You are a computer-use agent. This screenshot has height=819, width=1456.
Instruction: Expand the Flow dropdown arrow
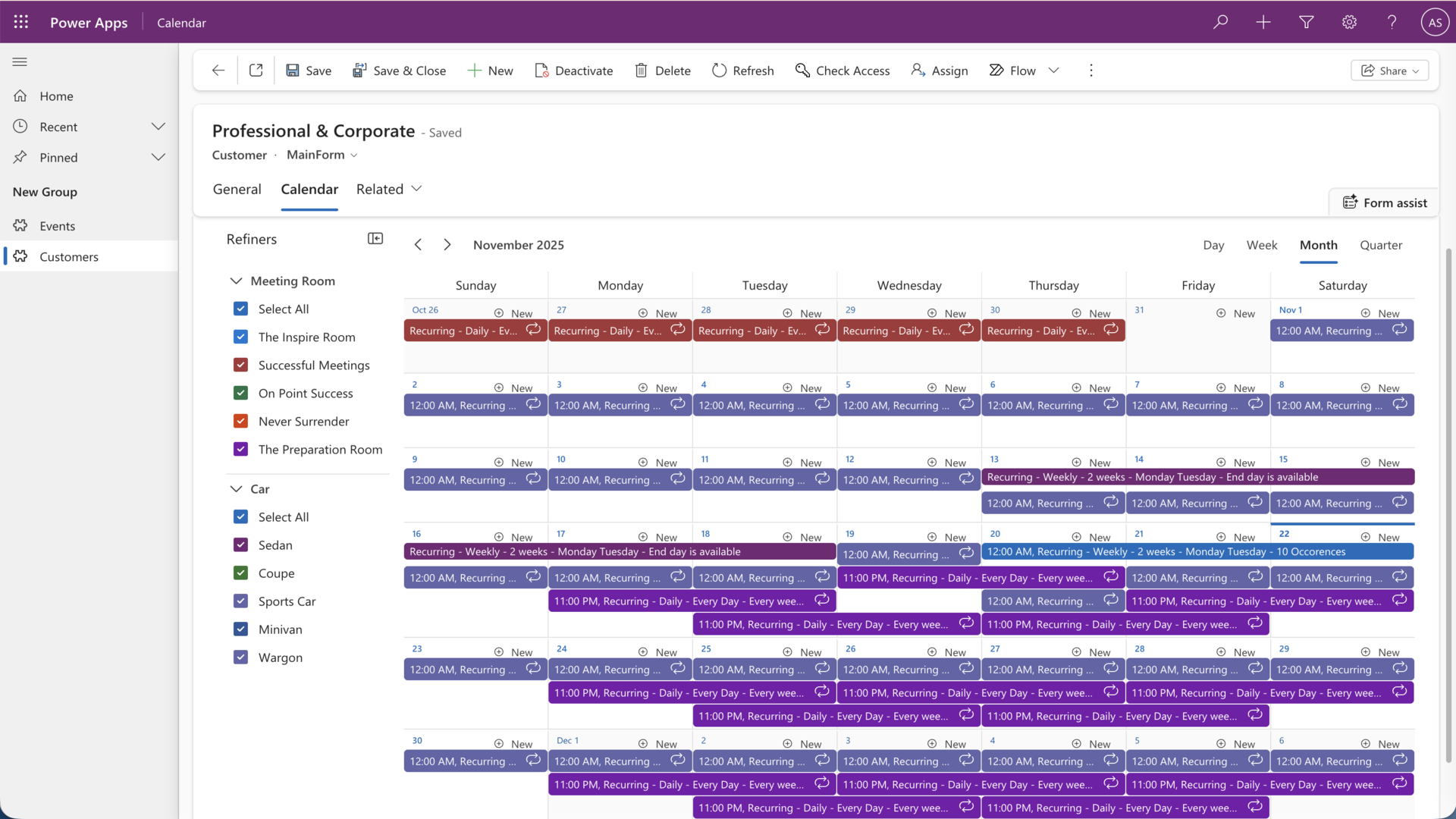click(1053, 71)
